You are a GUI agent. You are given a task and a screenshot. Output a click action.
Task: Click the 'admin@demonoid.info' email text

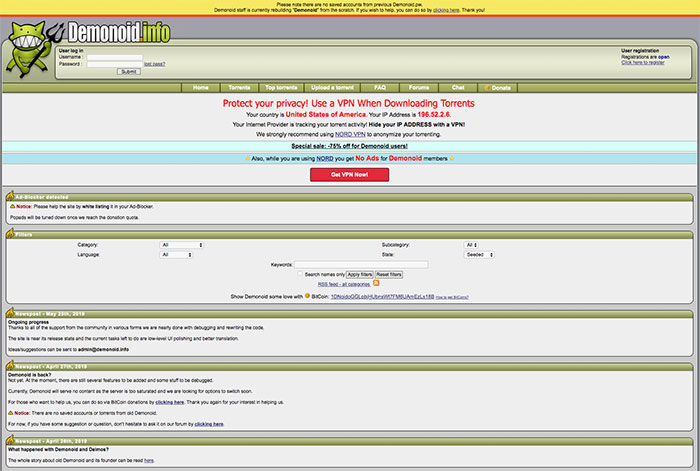click(x=103, y=349)
